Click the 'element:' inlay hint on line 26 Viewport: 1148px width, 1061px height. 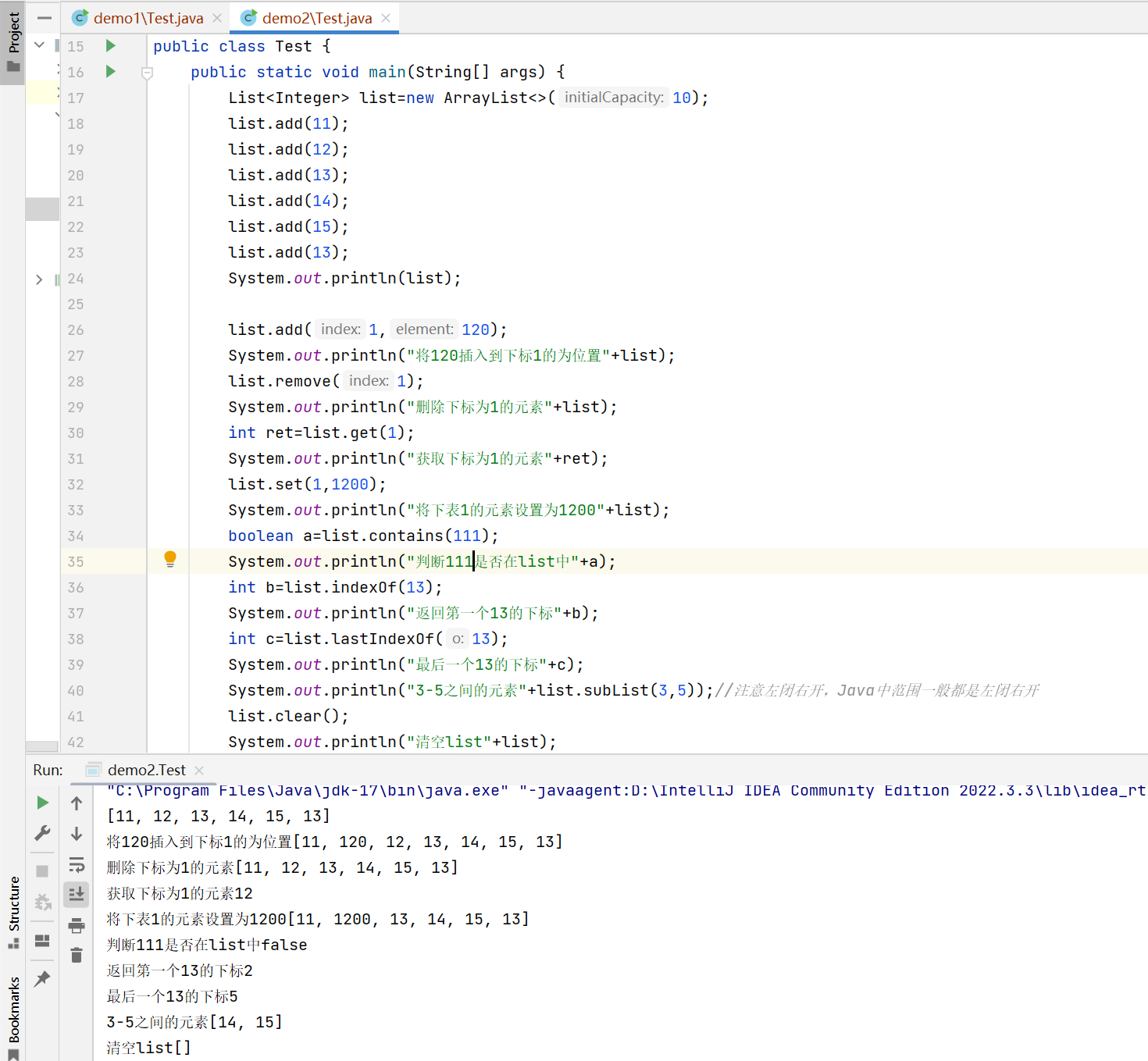tap(424, 329)
